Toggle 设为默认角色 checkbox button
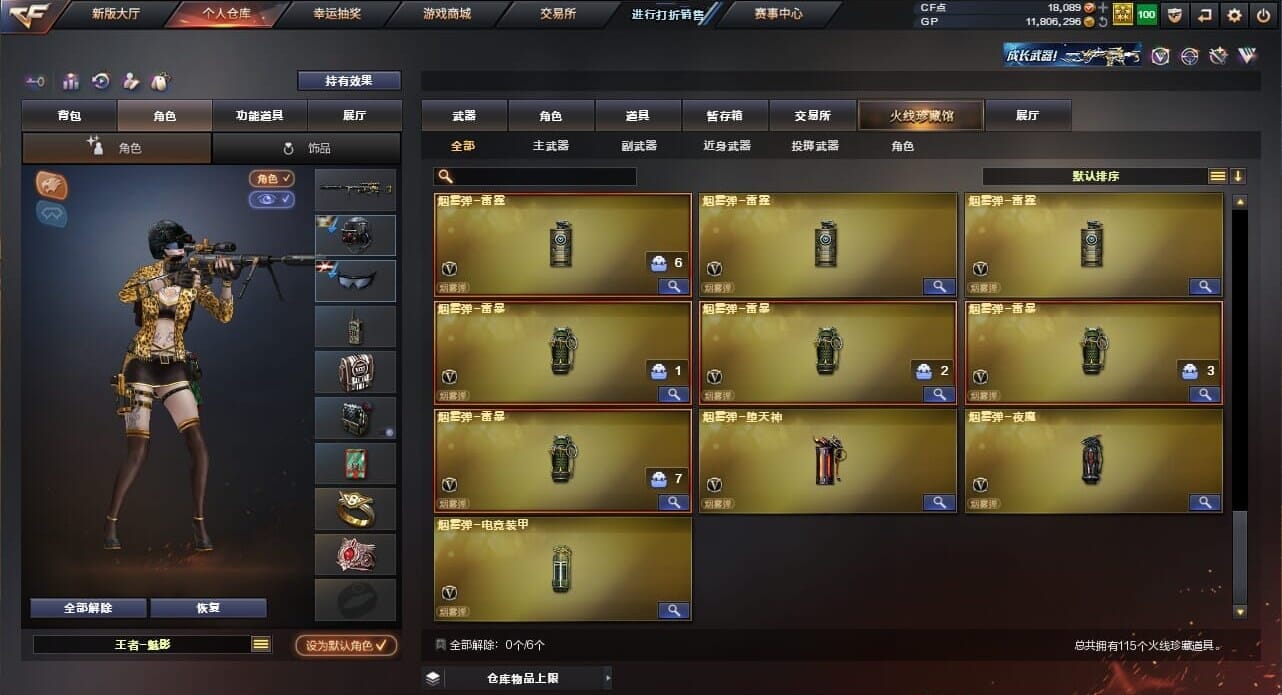 point(345,645)
